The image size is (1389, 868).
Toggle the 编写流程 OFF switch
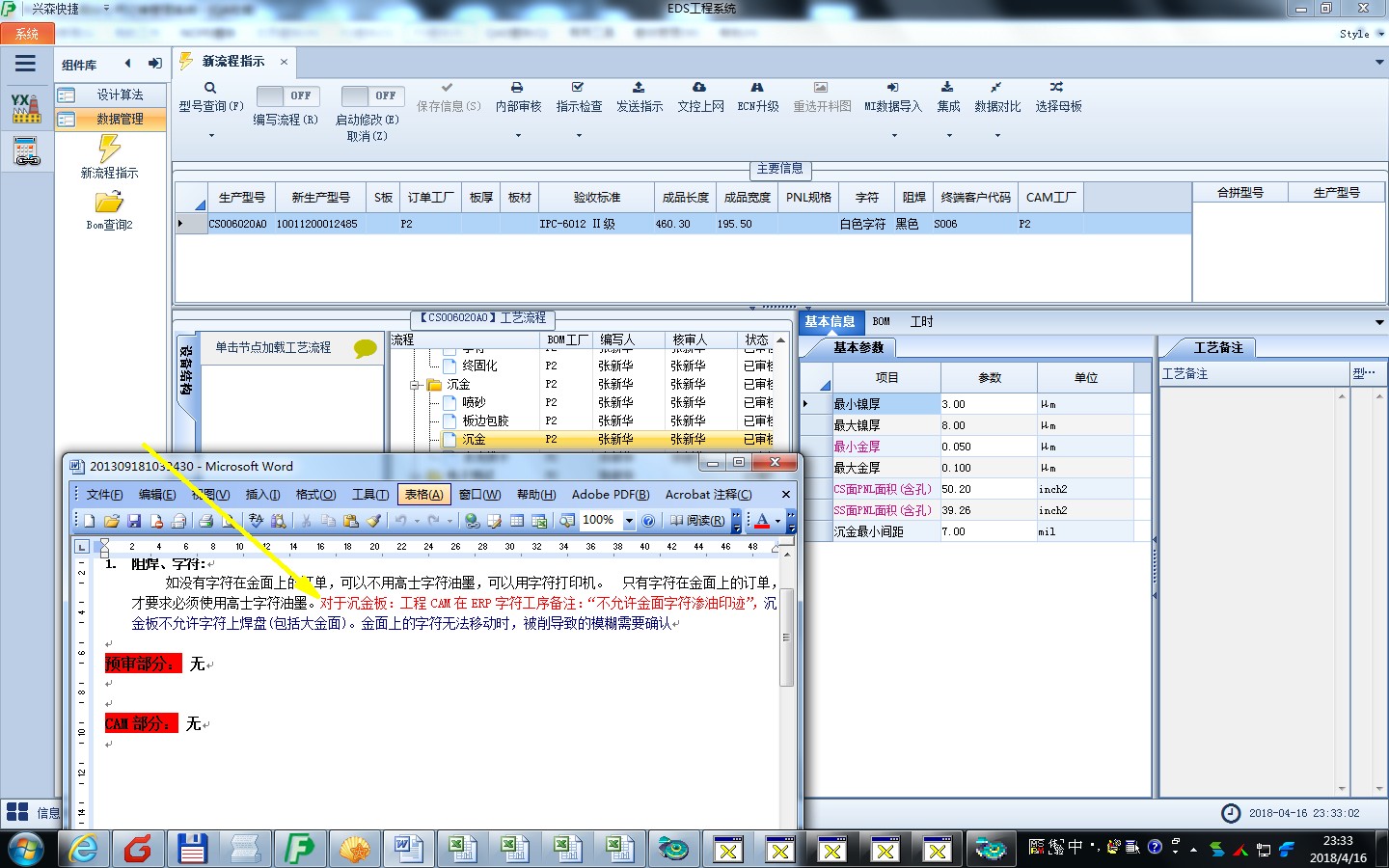point(286,95)
